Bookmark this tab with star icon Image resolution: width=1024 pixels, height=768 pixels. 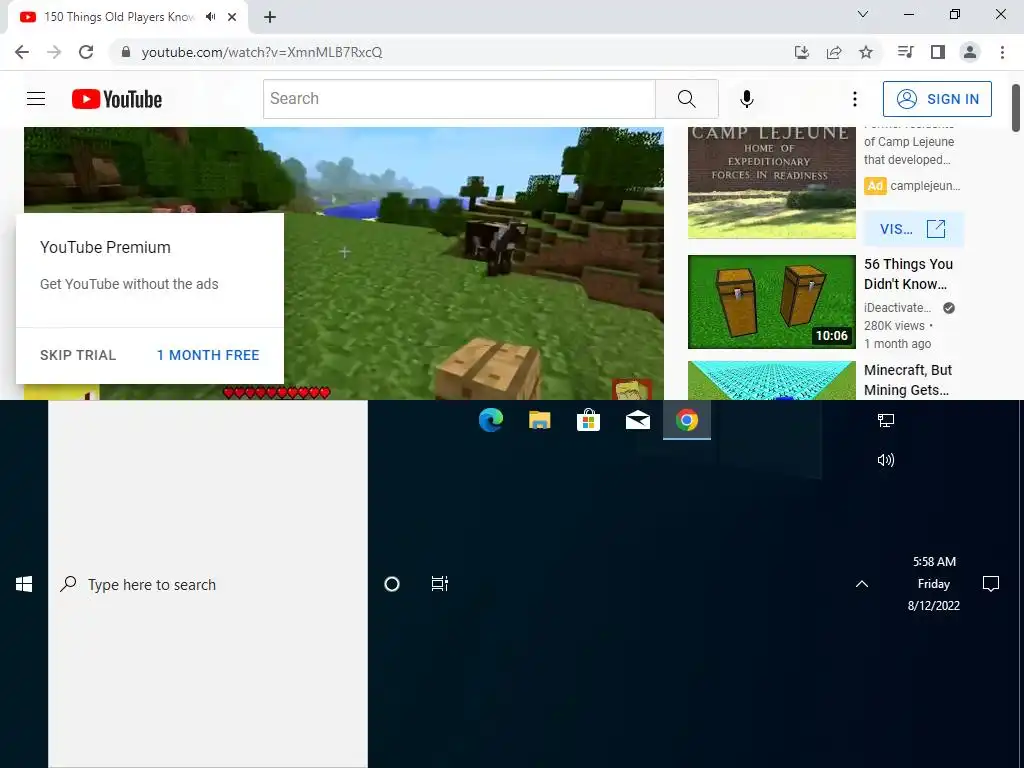tap(866, 52)
